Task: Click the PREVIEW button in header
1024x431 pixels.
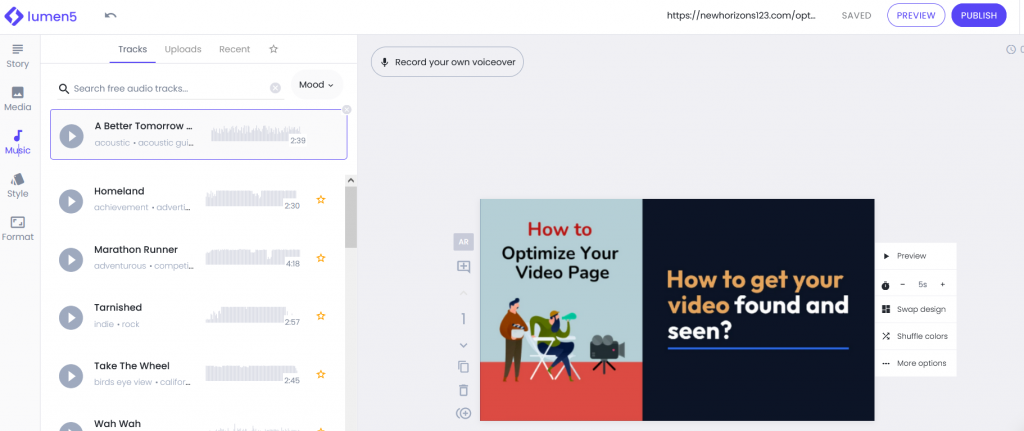Action: pos(916,16)
